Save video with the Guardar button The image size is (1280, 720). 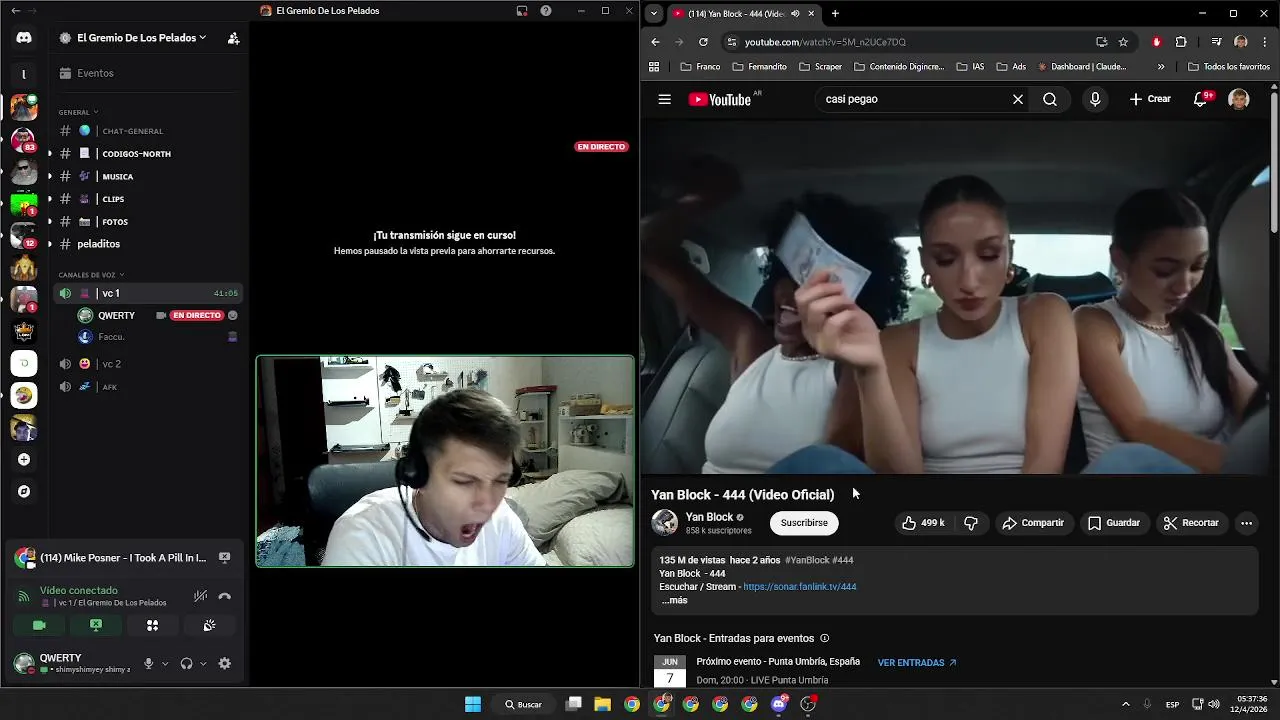[x=1114, y=523]
